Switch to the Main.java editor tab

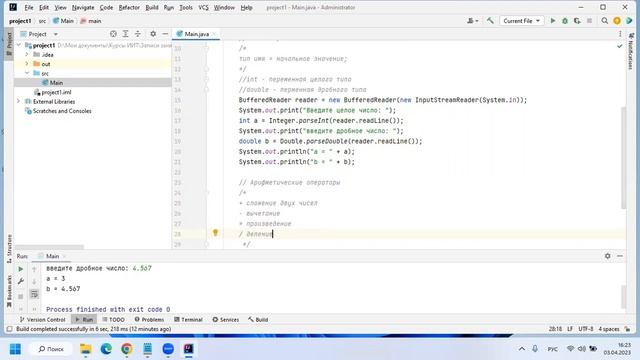tap(196, 34)
